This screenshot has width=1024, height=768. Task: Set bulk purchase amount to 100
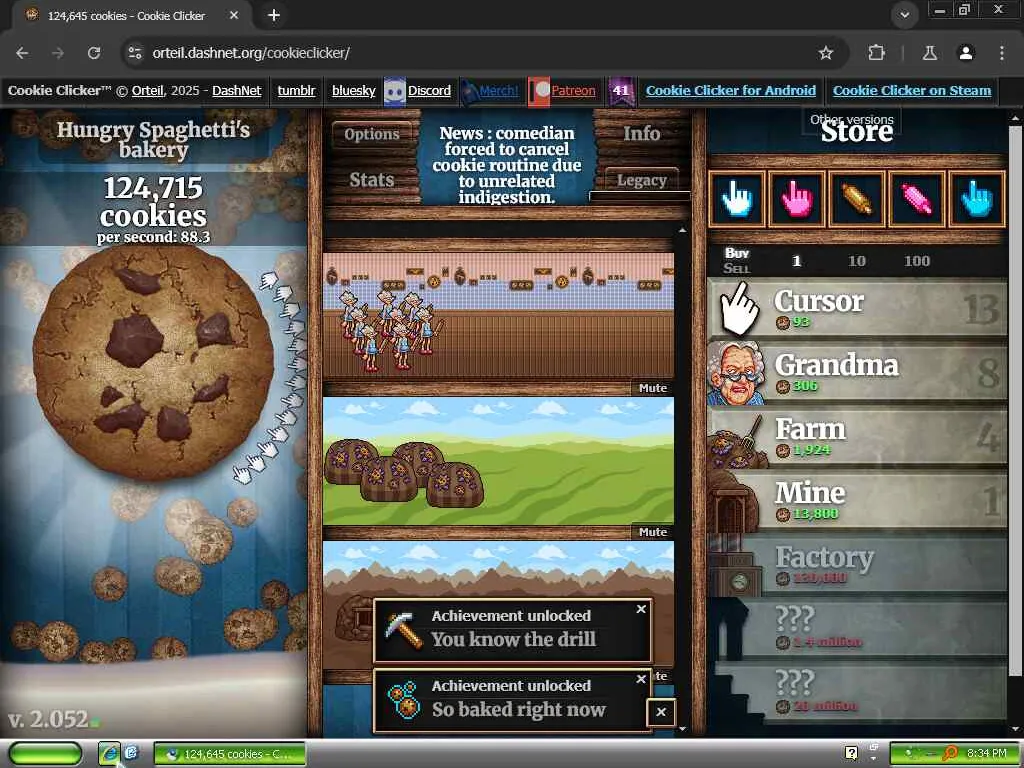(x=916, y=261)
